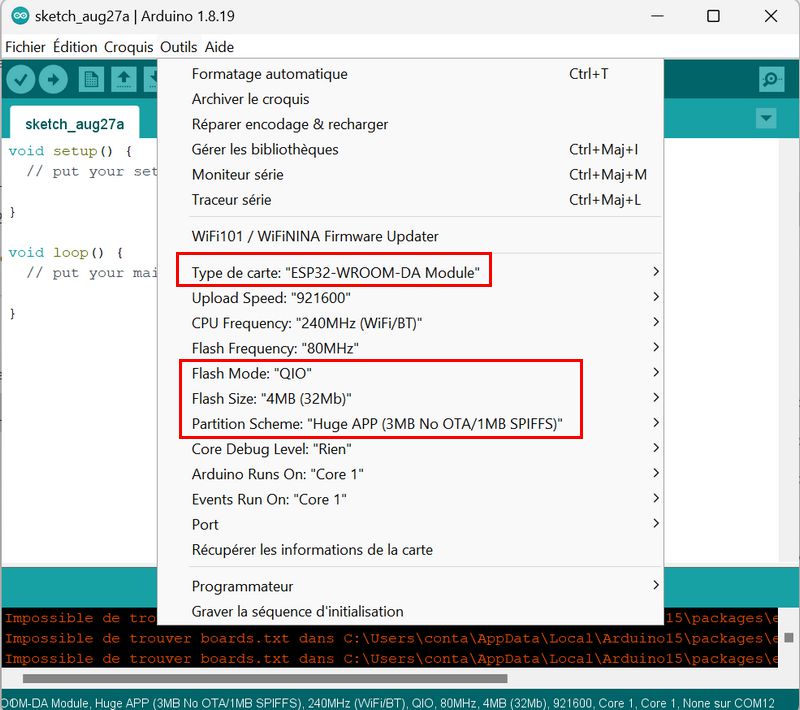Open Events Run On submenu
The height and width of the screenshot is (710, 800).
pos(410,499)
